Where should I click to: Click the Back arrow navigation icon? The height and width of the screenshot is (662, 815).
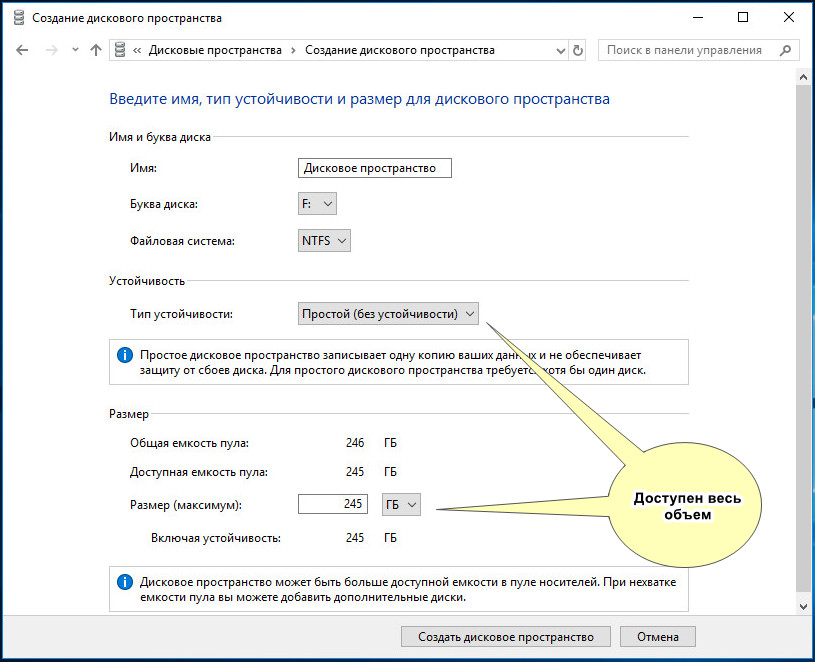pyautogui.click(x=22, y=50)
